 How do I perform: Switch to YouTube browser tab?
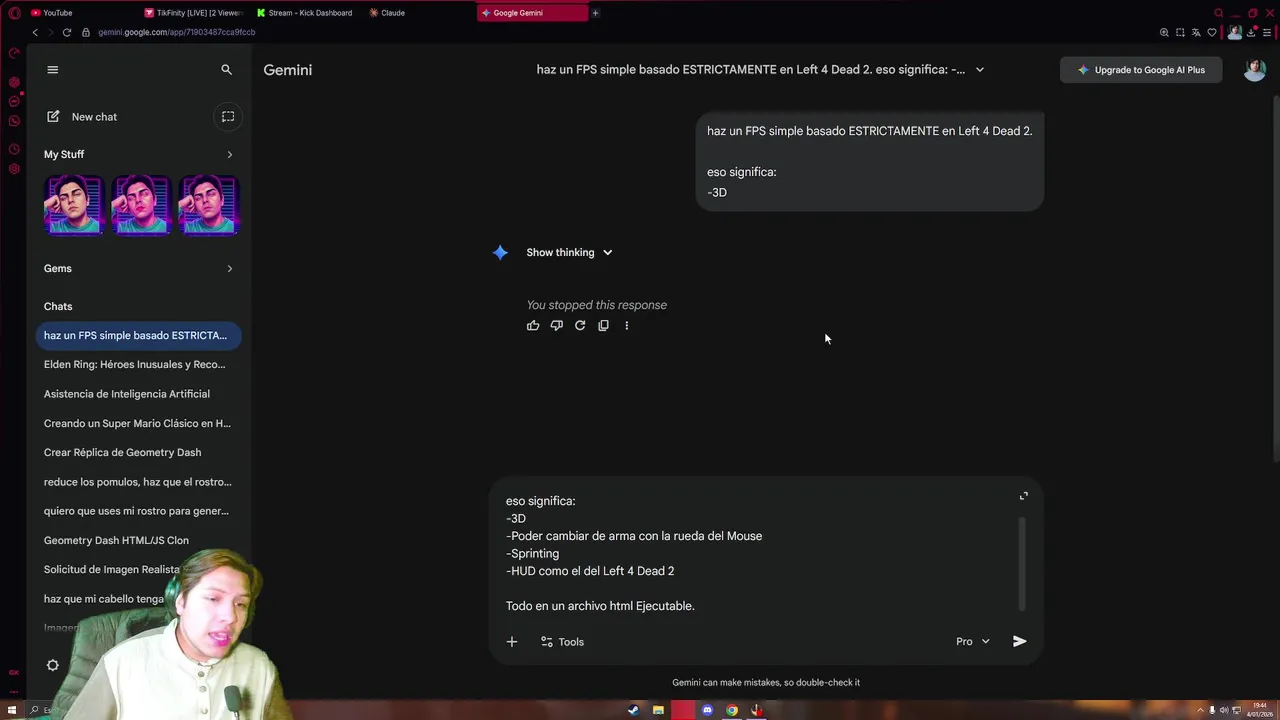coord(80,13)
